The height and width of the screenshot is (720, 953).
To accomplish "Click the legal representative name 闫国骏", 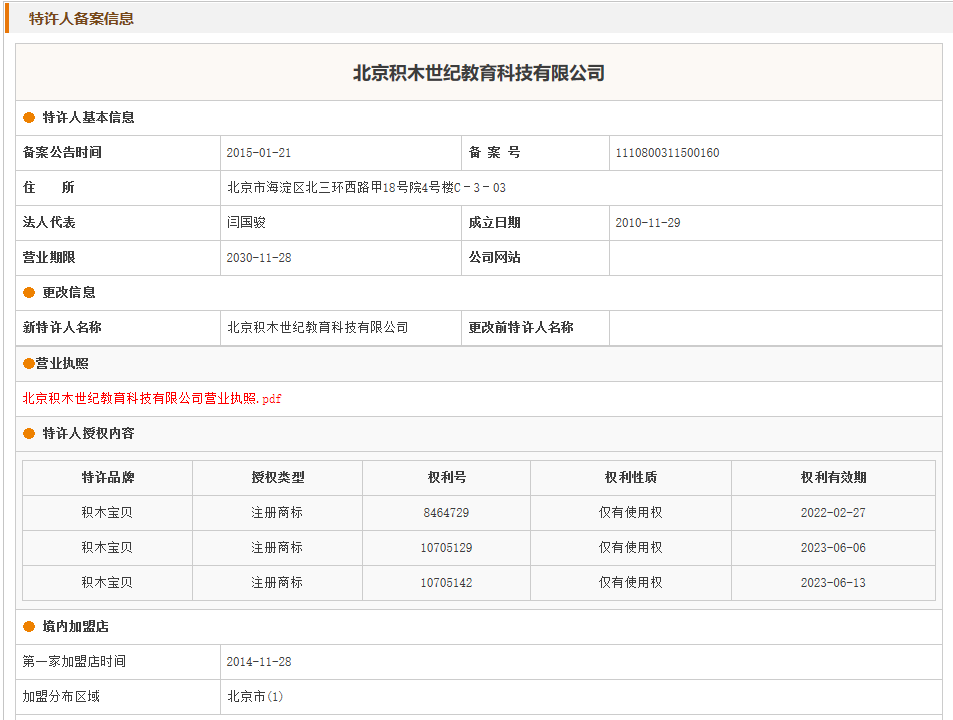I will (246, 223).
